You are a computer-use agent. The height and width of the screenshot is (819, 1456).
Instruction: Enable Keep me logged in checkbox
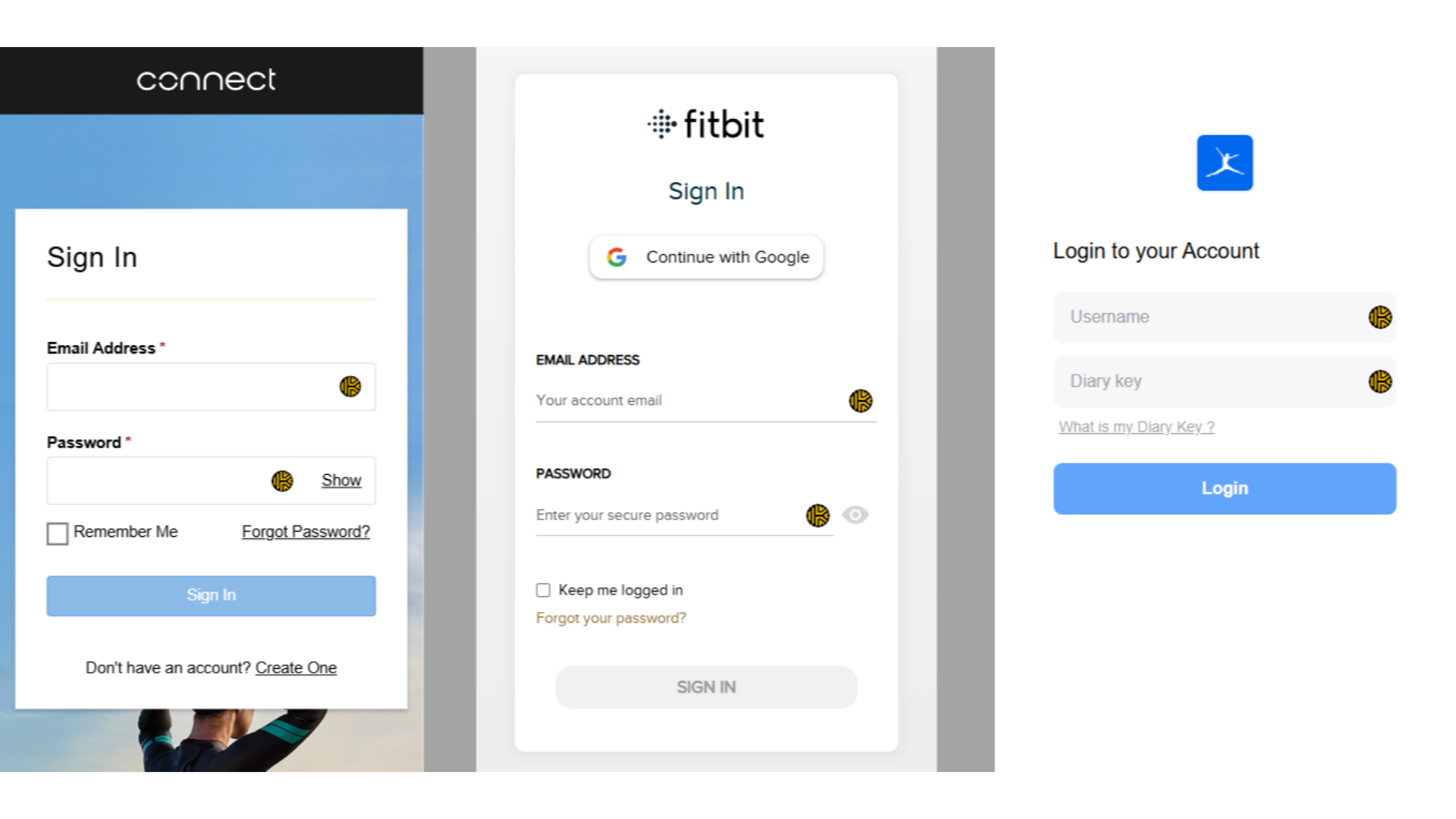543,589
